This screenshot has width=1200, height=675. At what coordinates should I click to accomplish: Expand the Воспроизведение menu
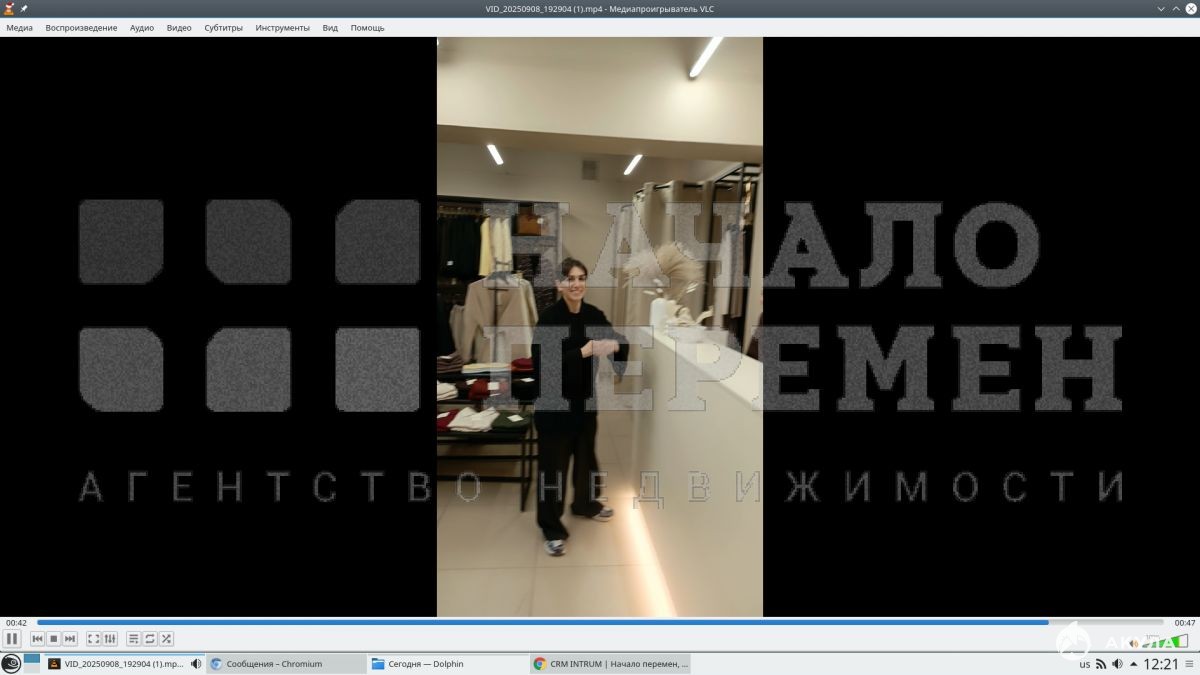tap(81, 28)
